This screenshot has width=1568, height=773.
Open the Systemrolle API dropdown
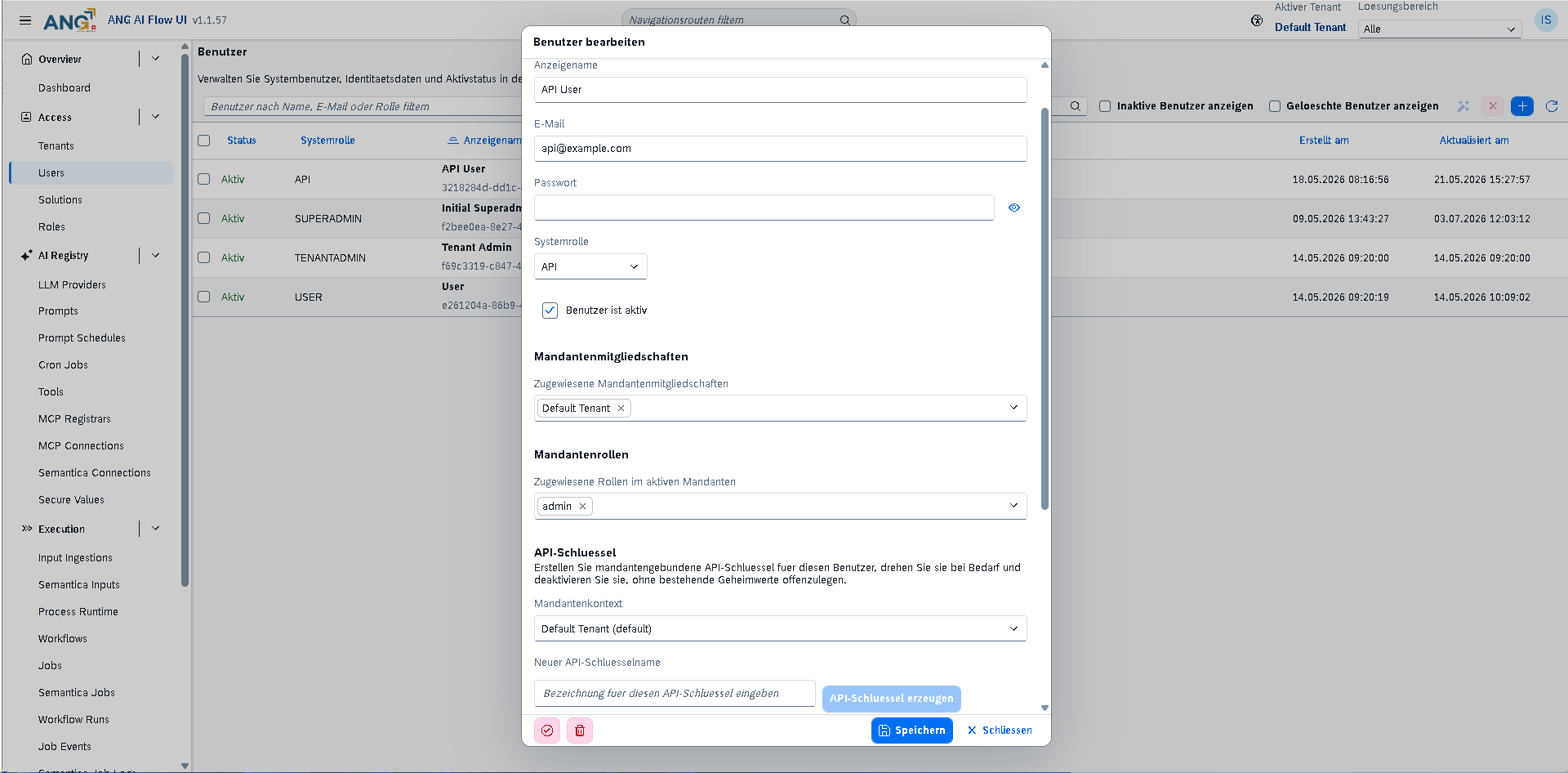(x=590, y=266)
